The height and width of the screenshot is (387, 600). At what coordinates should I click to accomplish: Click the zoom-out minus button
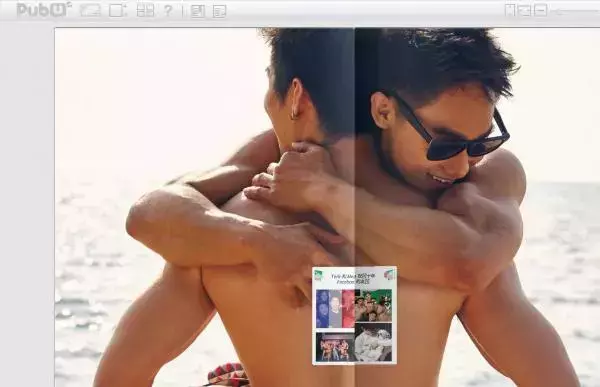[x=540, y=10]
